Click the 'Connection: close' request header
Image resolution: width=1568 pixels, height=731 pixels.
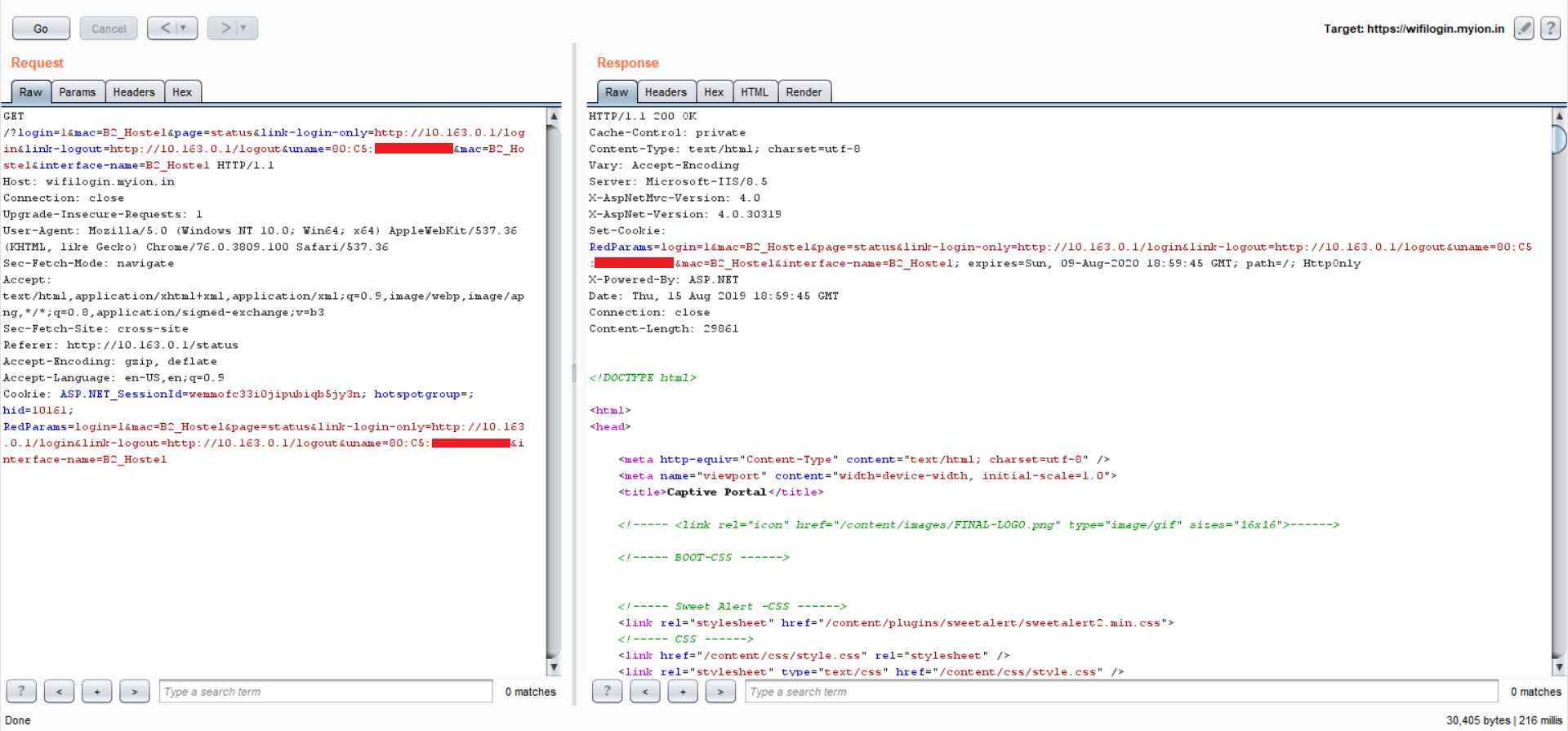[64, 198]
